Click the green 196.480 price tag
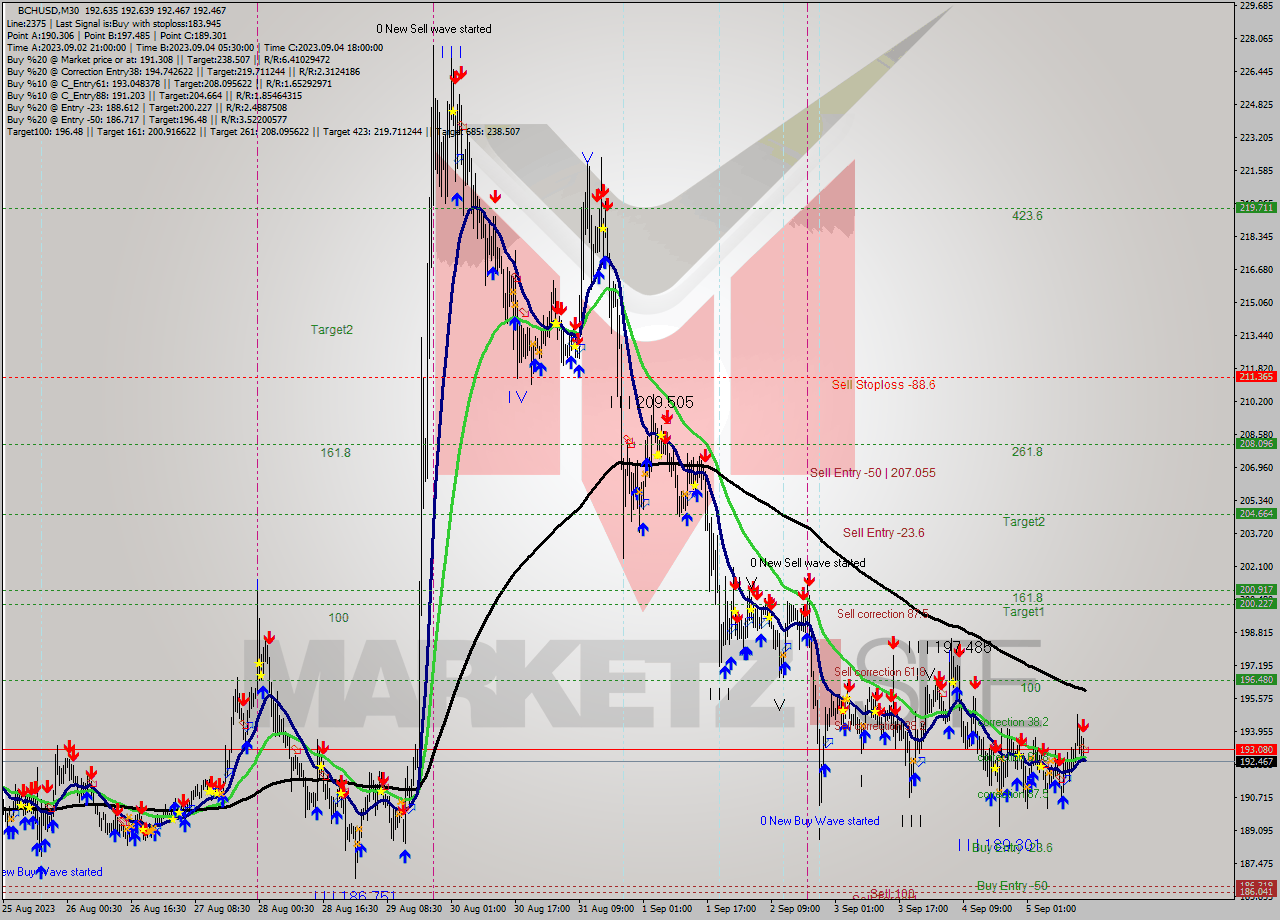 pyautogui.click(x=1256, y=680)
